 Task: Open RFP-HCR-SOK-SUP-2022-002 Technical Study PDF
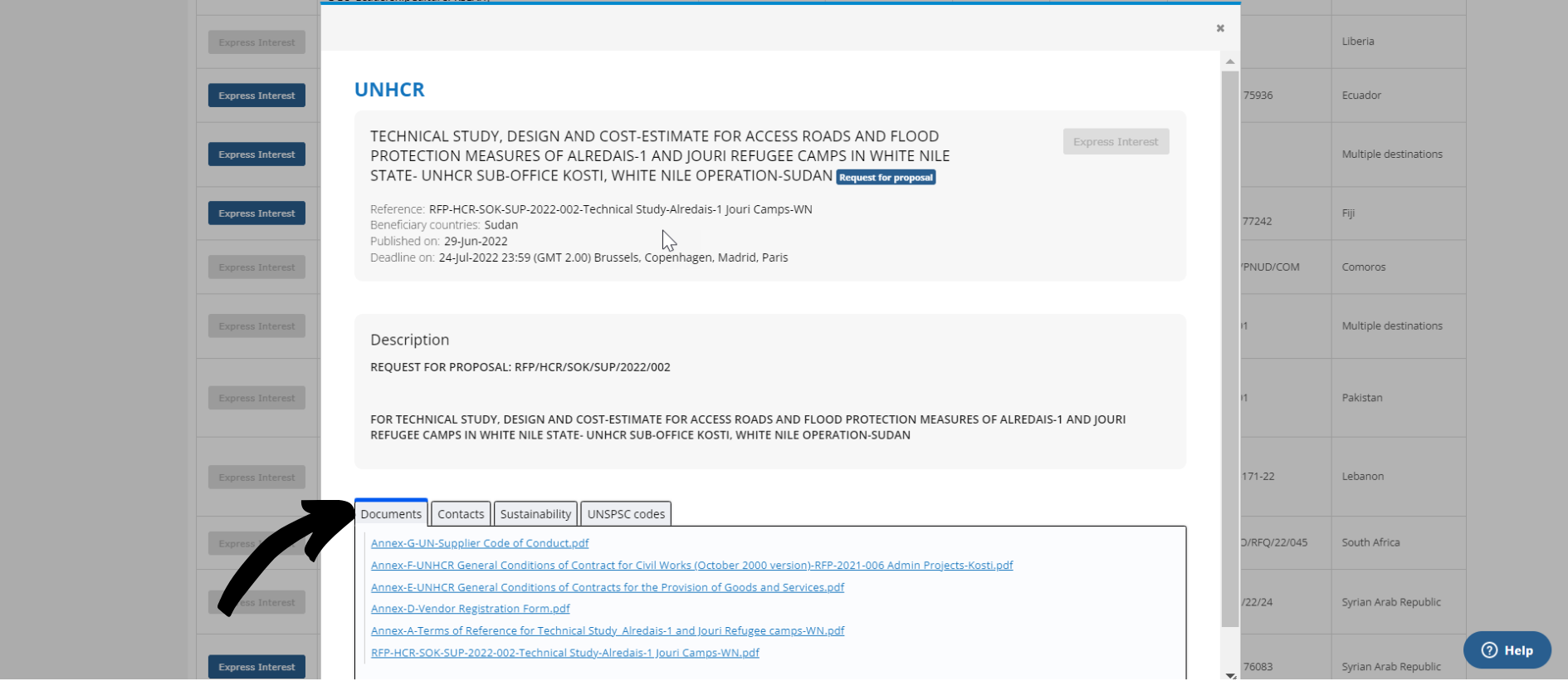(565, 653)
